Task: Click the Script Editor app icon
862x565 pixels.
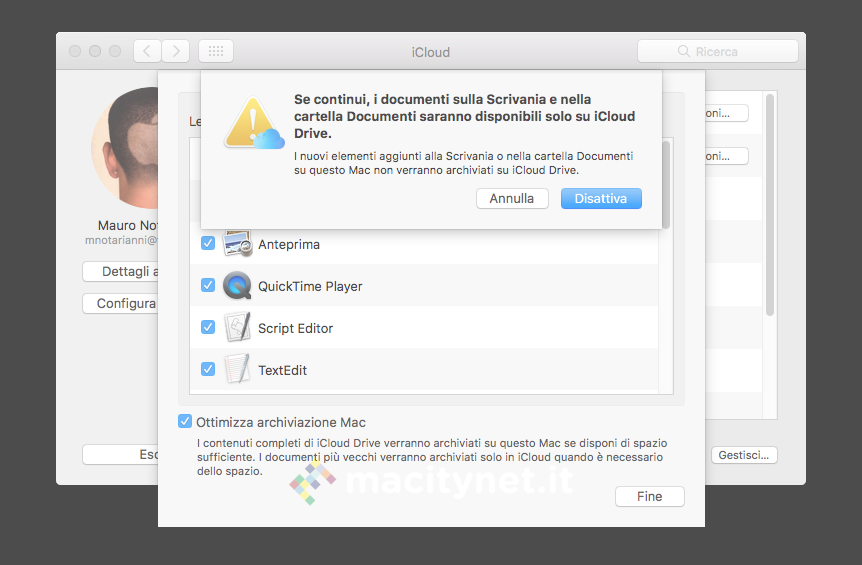Action: pos(237,328)
